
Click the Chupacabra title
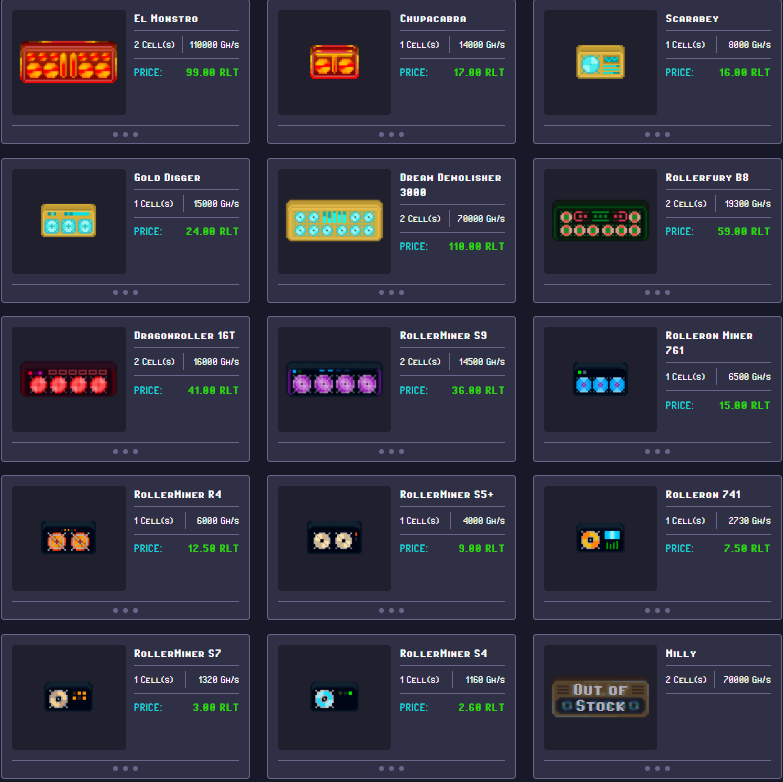[x=433, y=18]
